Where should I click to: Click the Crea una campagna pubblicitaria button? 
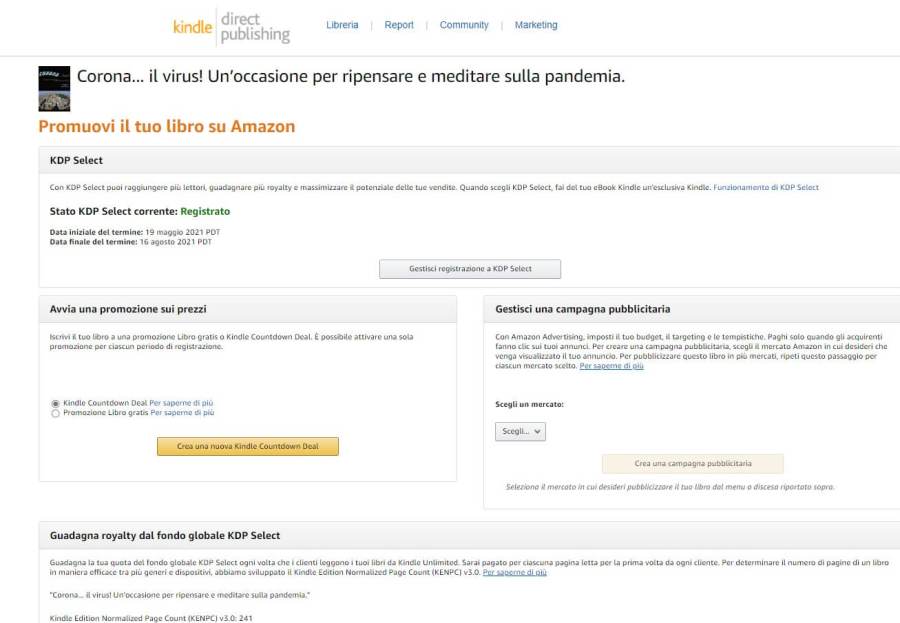[x=692, y=464]
